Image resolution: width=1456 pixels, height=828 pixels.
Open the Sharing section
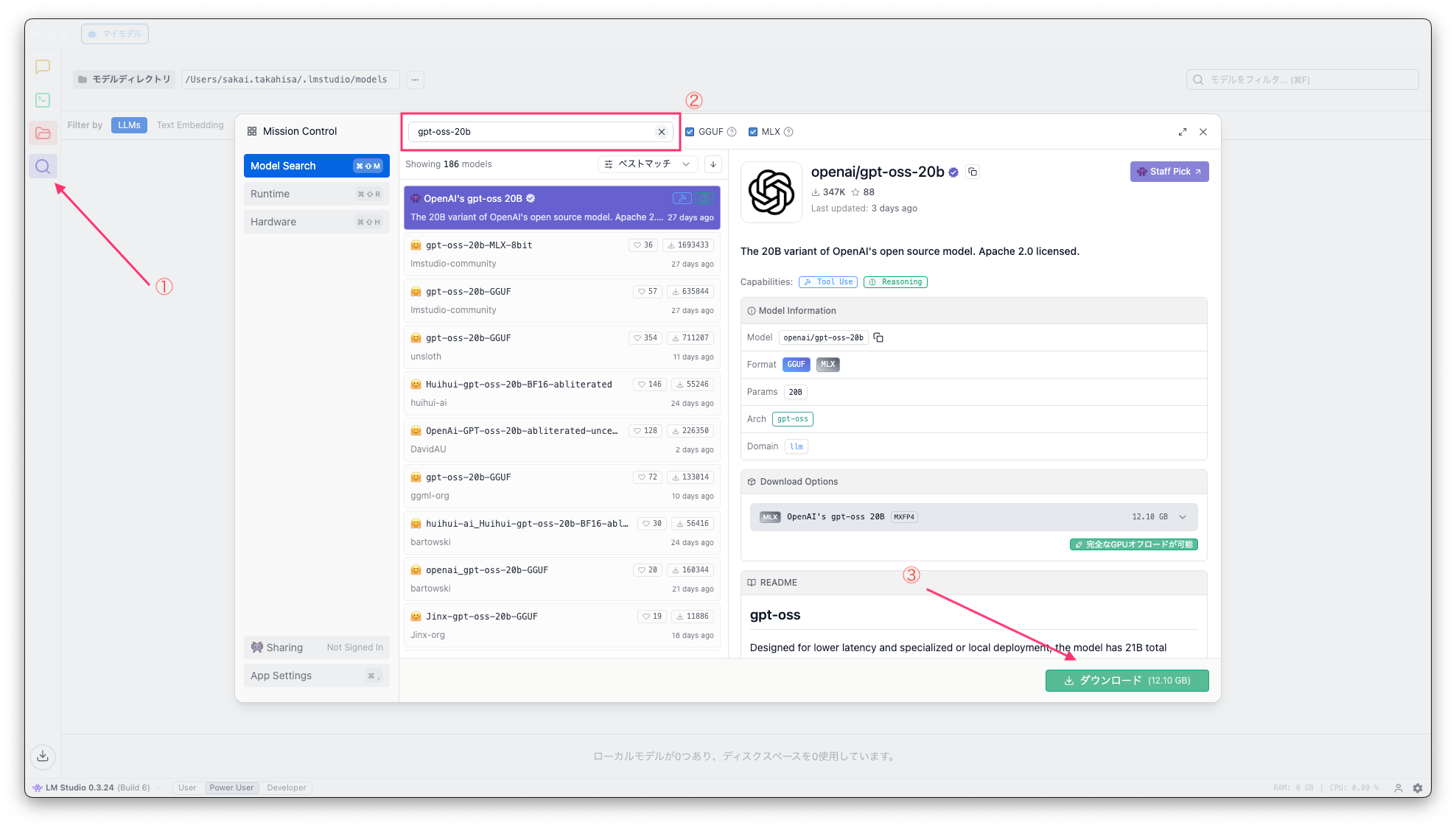point(316,648)
